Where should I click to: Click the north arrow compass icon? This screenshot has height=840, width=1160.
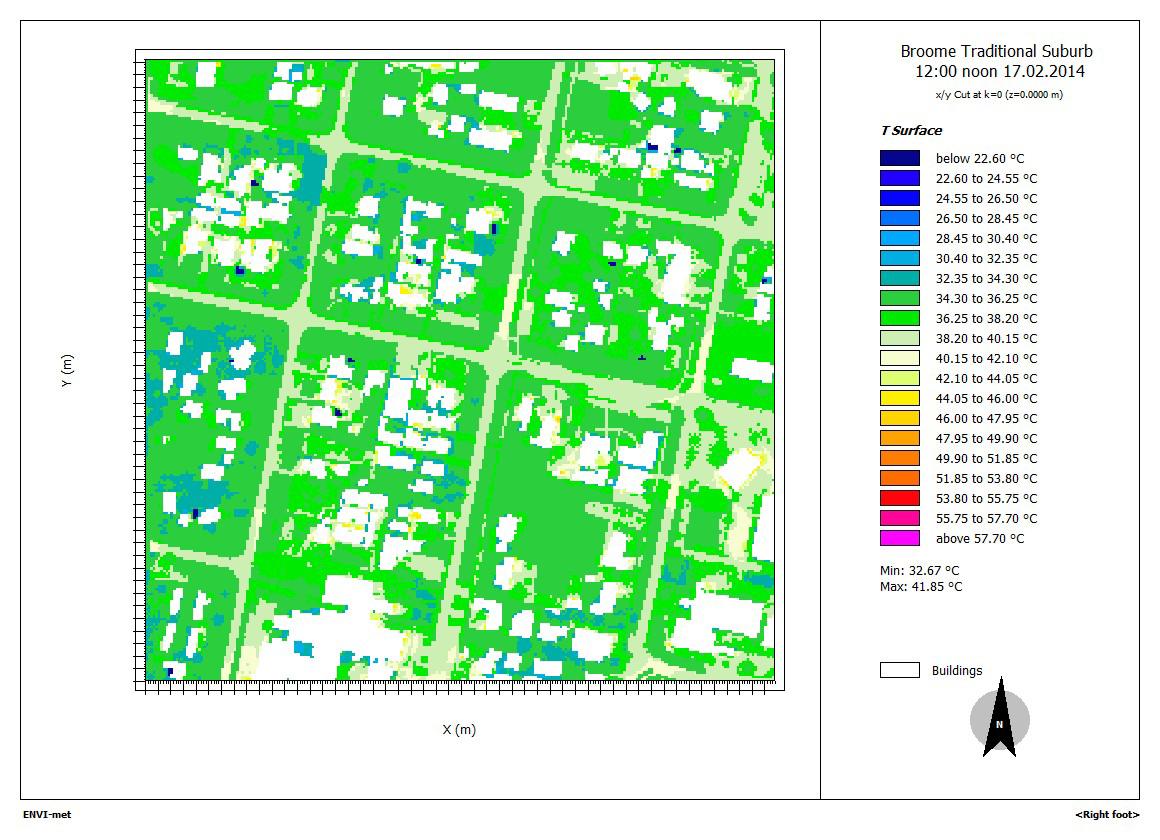tap(999, 718)
